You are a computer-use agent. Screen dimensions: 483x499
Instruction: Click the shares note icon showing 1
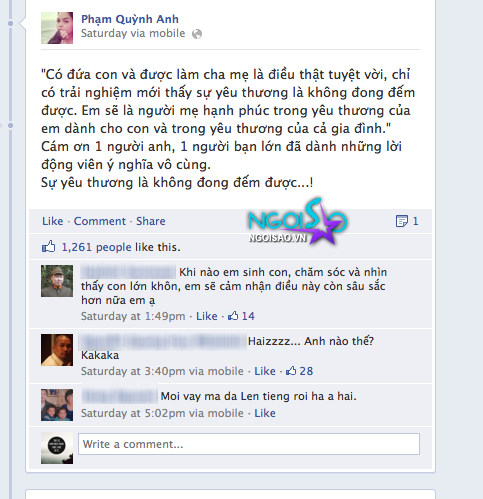point(401,221)
